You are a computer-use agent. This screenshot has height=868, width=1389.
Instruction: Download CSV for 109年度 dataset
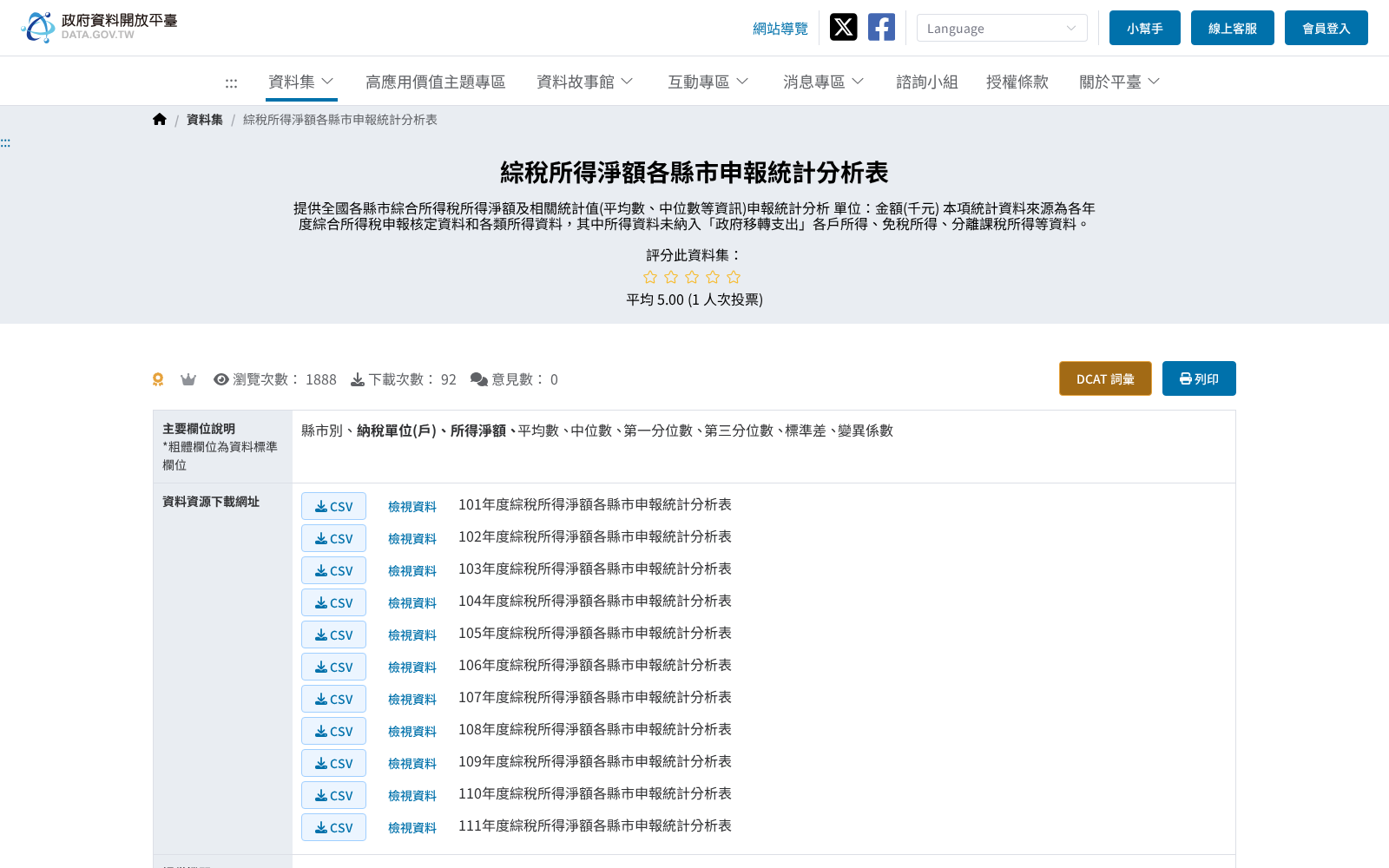(333, 763)
